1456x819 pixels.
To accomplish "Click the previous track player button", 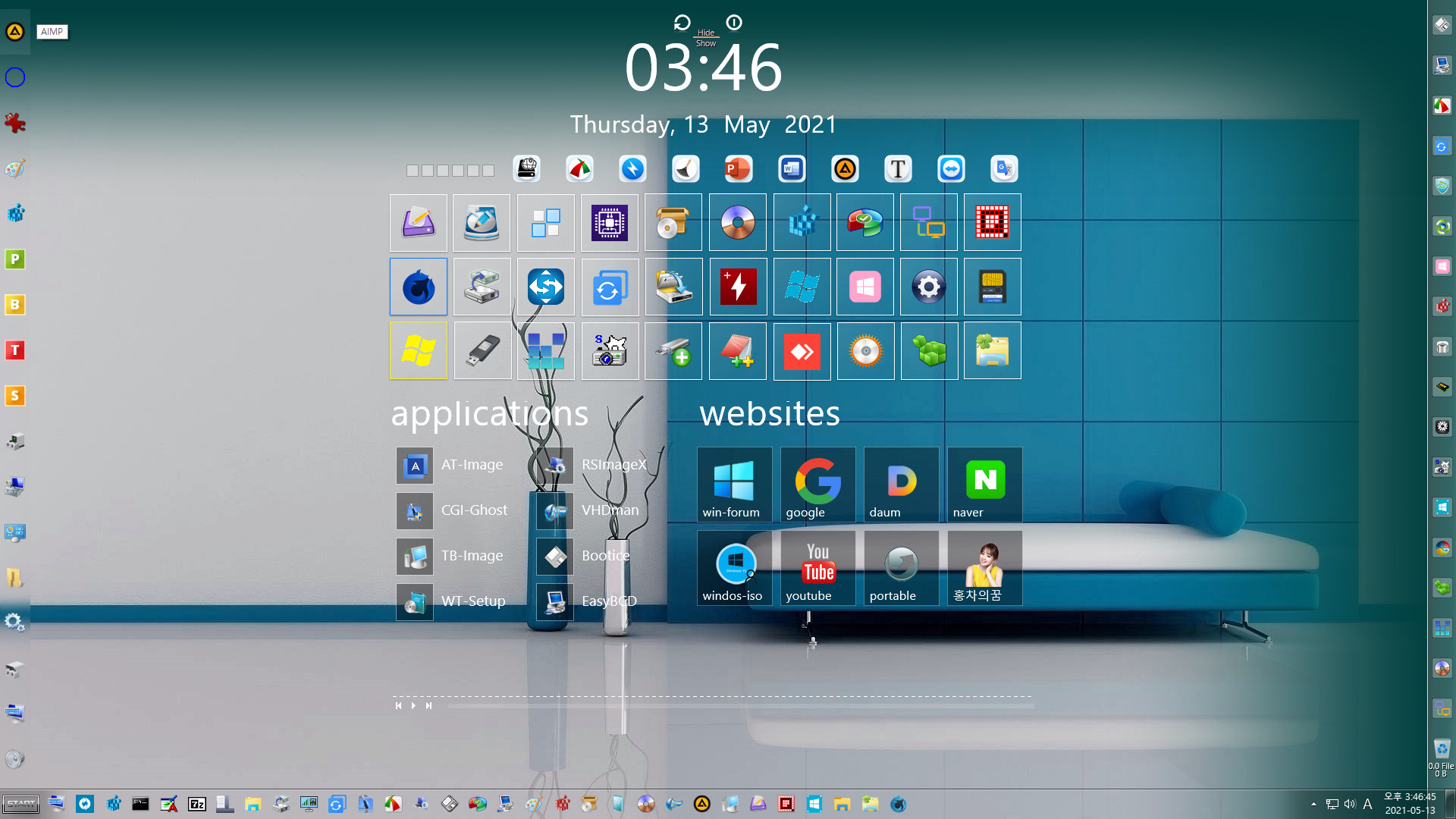I will tap(398, 705).
